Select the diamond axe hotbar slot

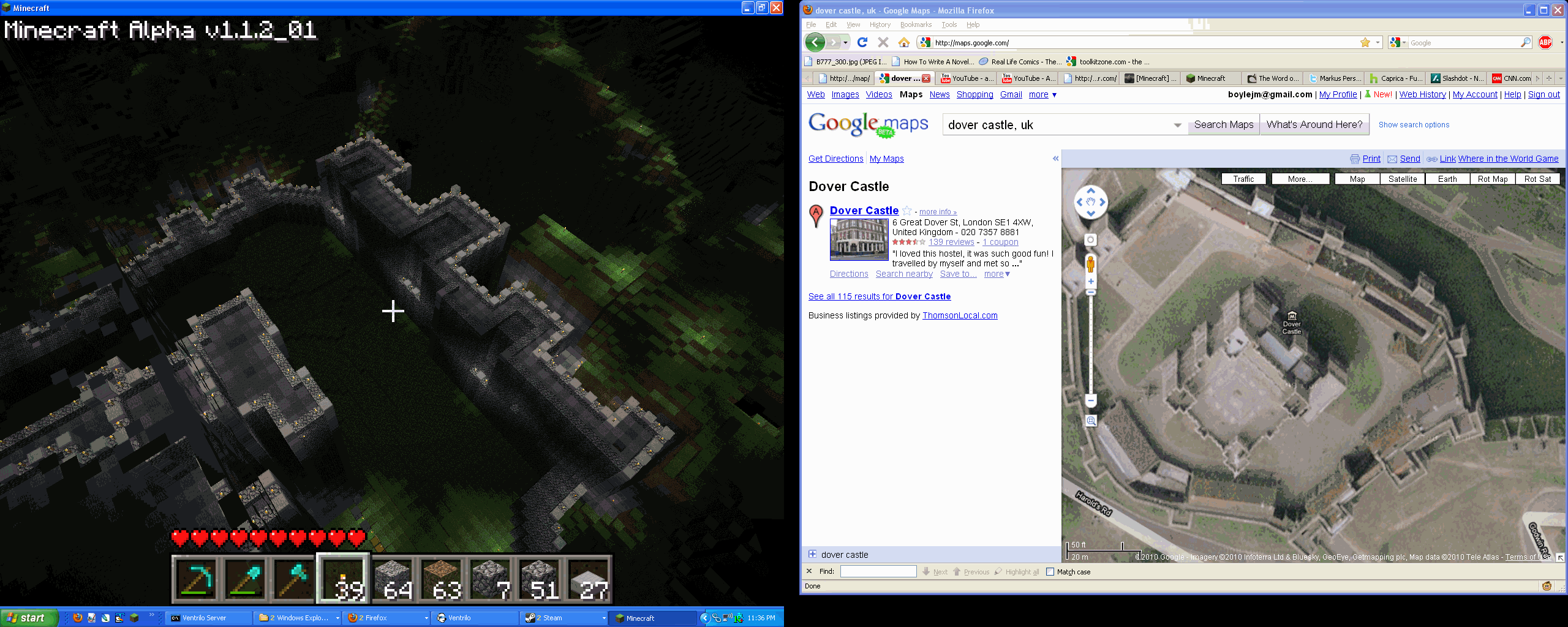point(294,579)
